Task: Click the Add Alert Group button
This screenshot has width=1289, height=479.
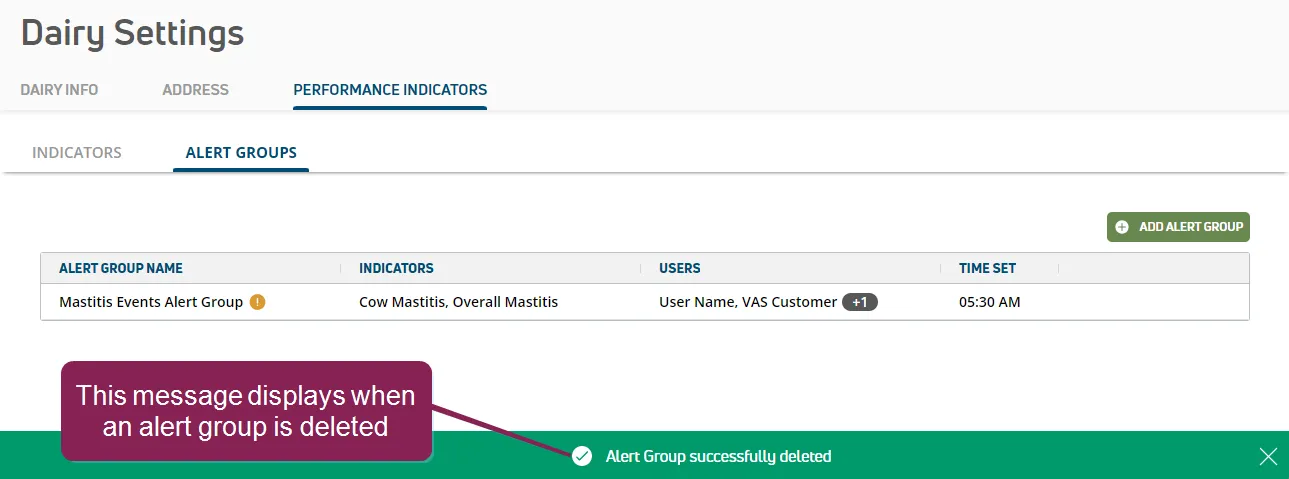Action: [x=1178, y=227]
